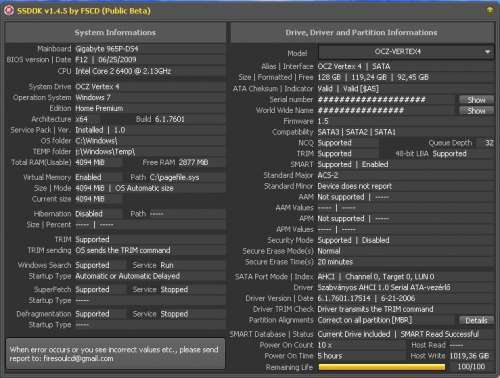Screen dimensions: 500x378
Task: Click Free RAM value 2877 MB
Action: click(193, 162)
